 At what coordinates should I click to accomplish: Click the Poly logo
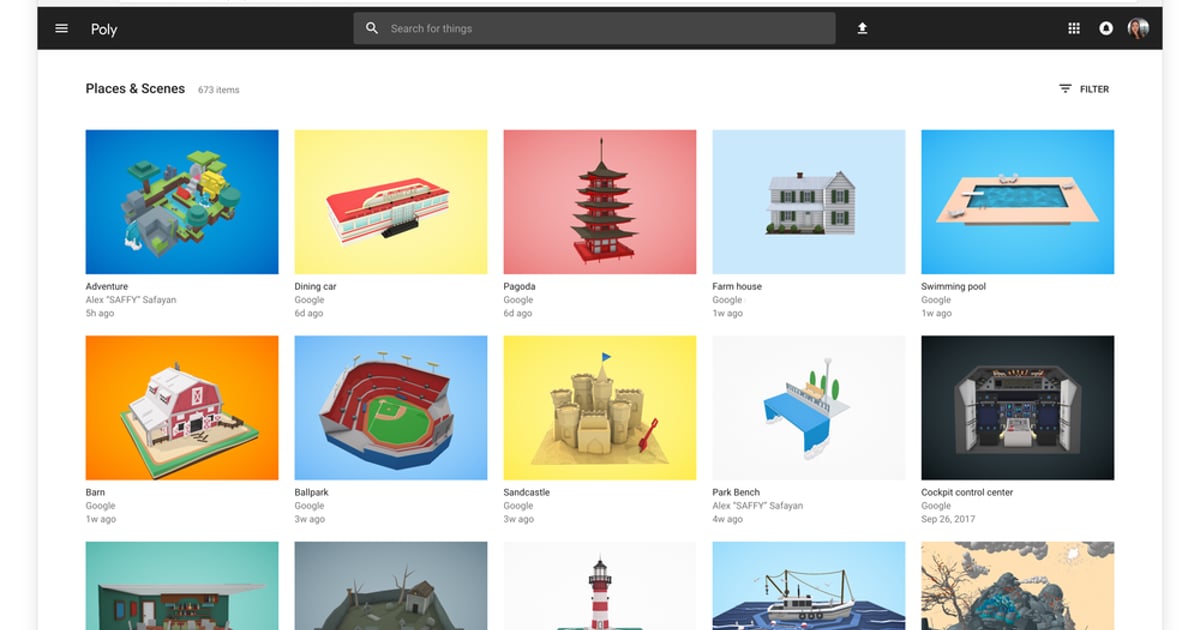[x=103, y=29]
